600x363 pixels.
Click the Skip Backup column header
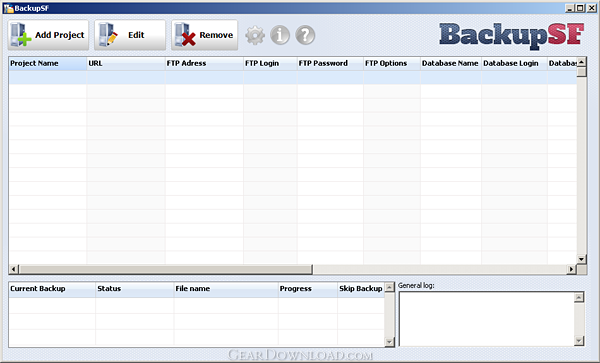pos(361,289)
